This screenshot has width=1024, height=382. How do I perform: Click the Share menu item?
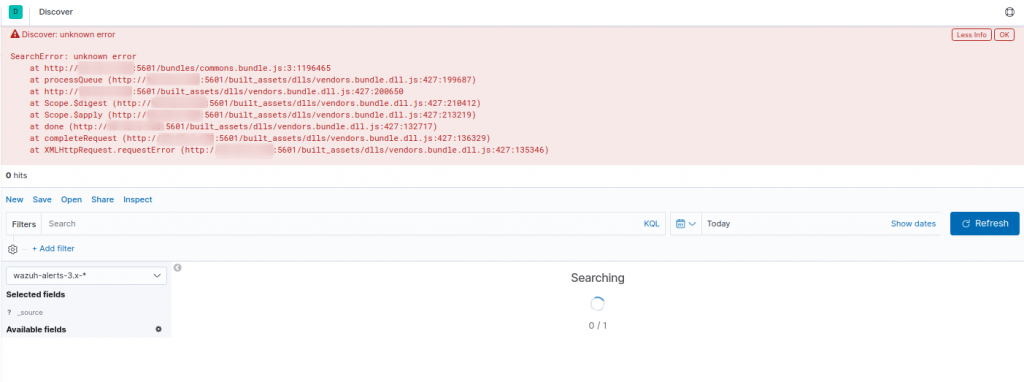[103, 200]
